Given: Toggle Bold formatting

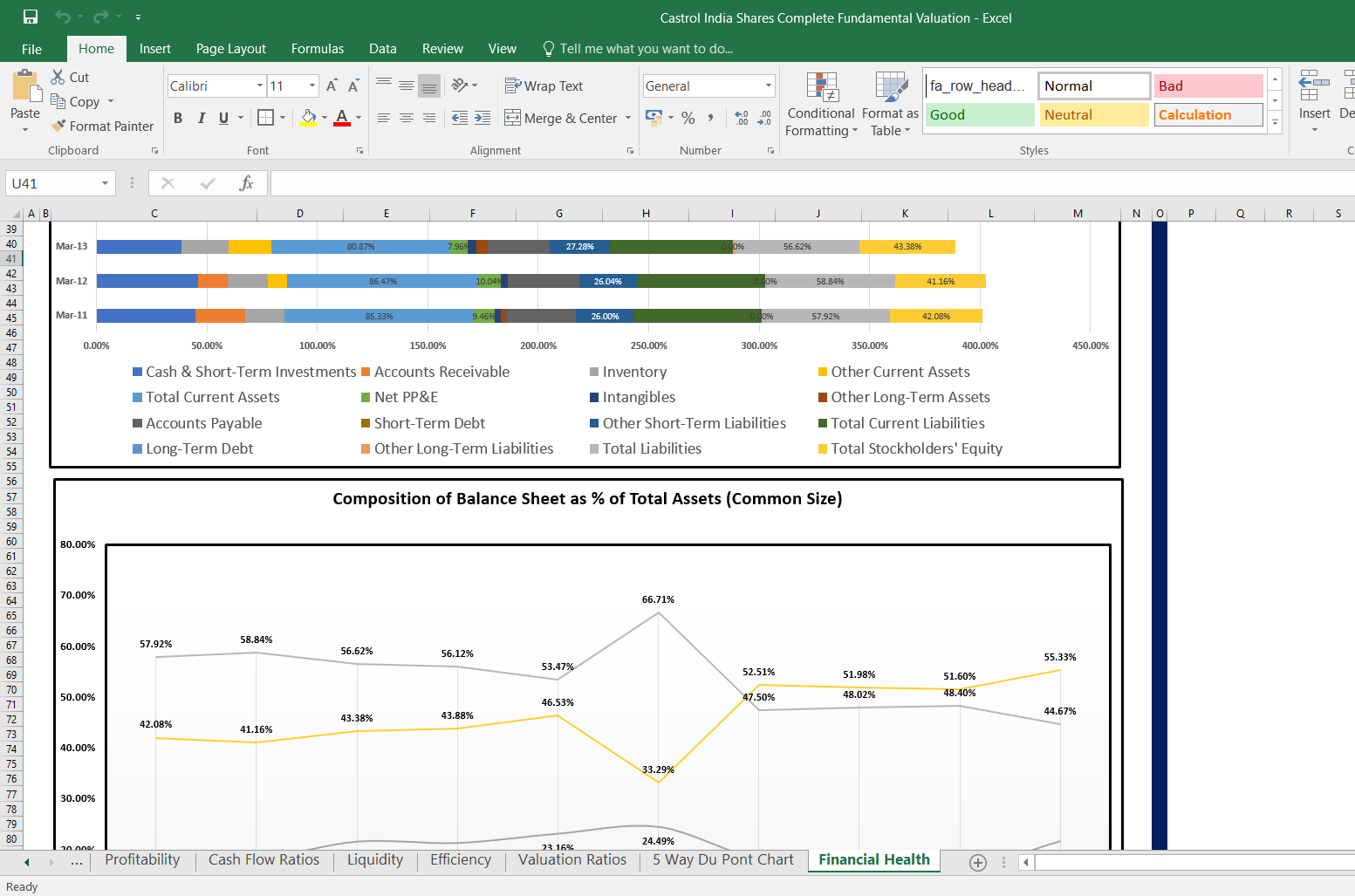Looking at the screenshot, I should [x=178, y=118].
